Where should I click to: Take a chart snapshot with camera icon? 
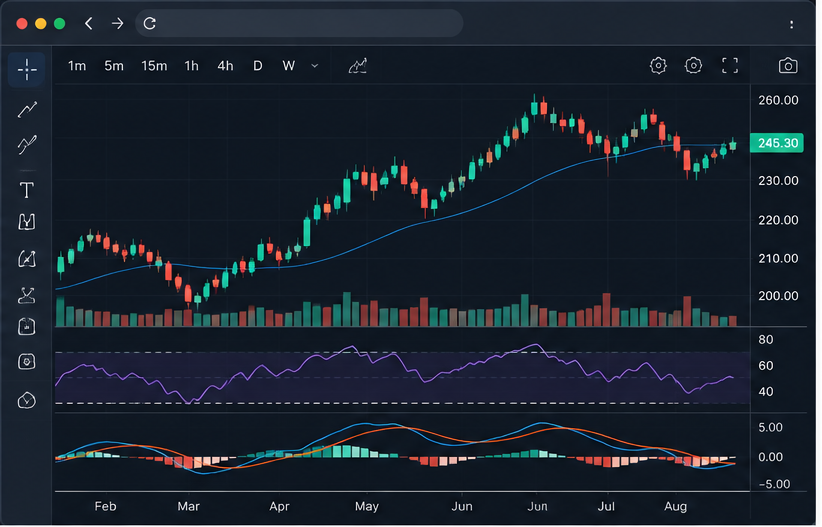[788, 66]
